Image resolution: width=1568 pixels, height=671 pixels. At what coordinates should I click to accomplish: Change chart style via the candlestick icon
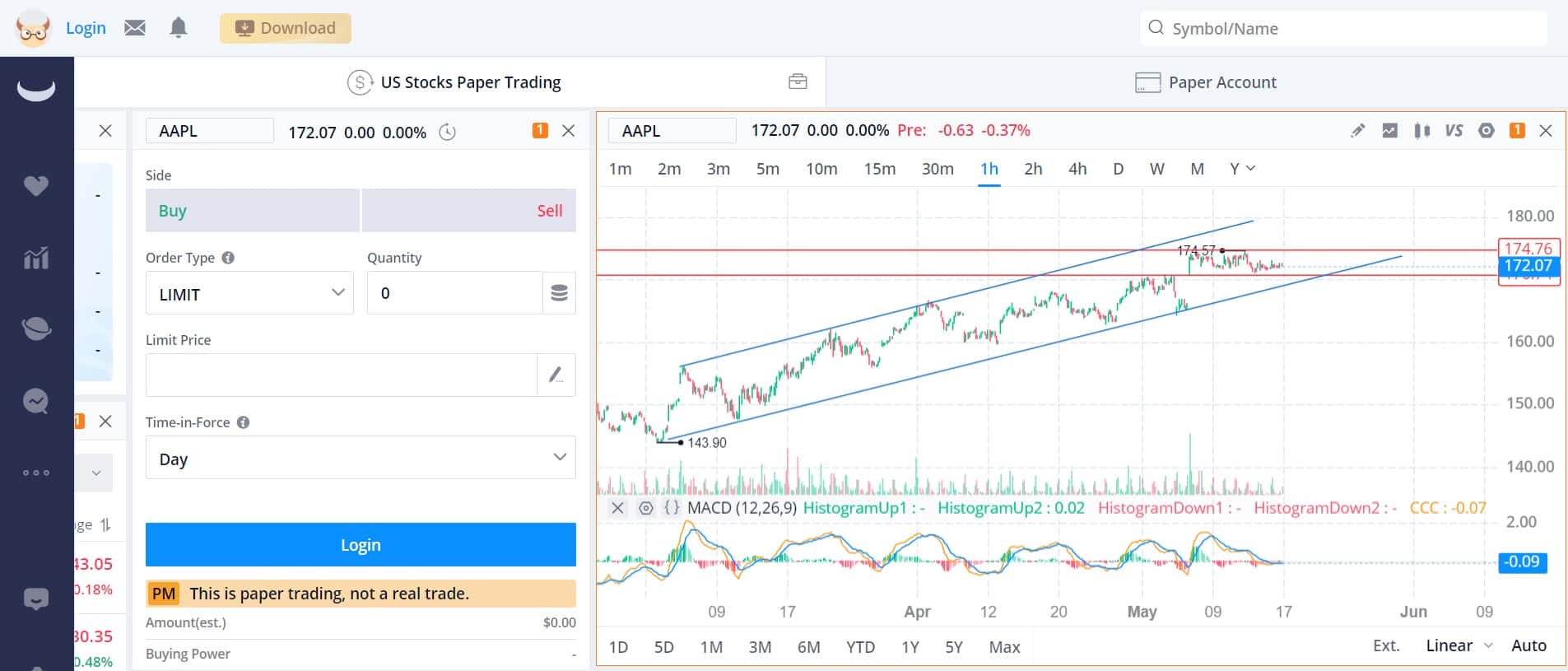click(1421, 130)
